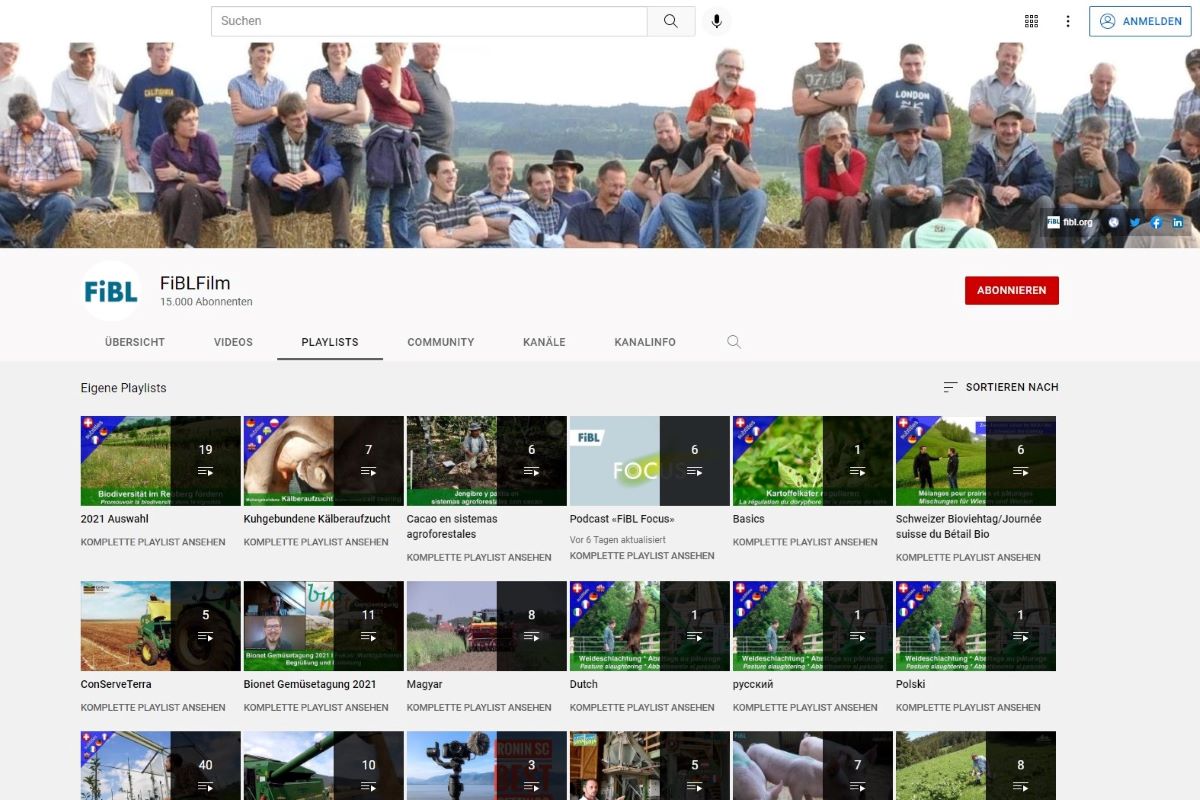The height and width of the screenshot is (800, 1200).
Task: Open Twitter link in channel banner
Action: (x=1135, y=222)
